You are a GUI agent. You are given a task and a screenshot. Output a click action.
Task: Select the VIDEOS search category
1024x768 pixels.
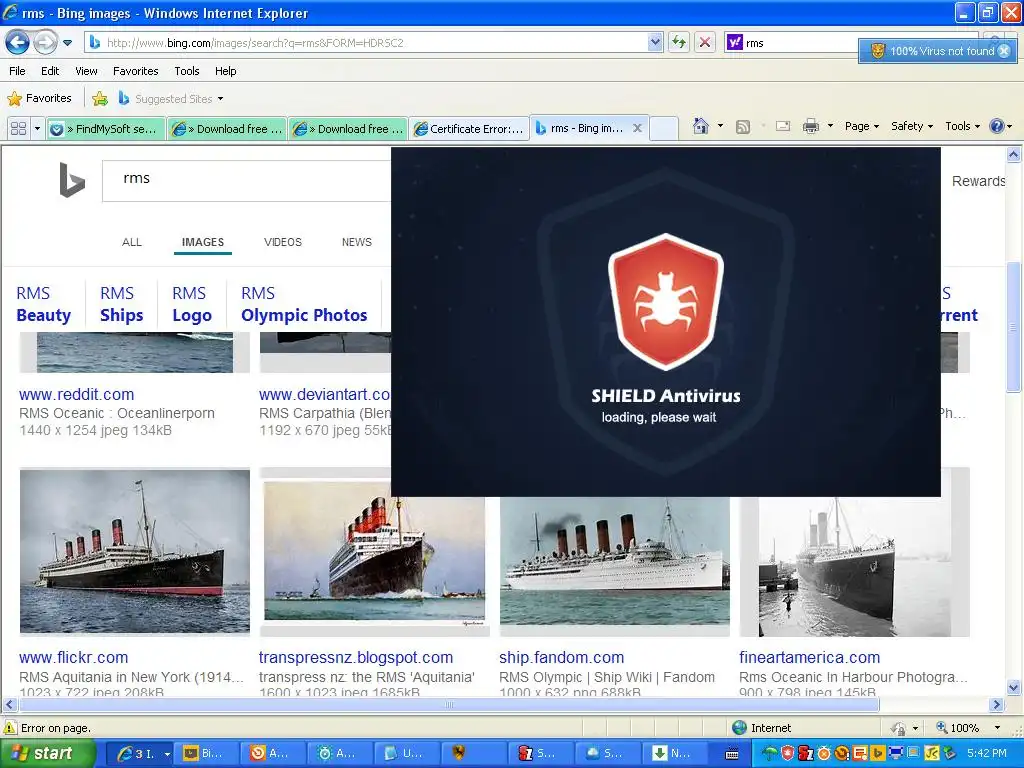283,242
